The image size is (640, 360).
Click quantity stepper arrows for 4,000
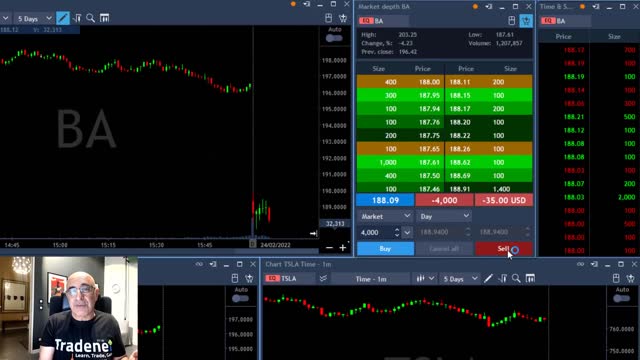(x=397, y=232)
